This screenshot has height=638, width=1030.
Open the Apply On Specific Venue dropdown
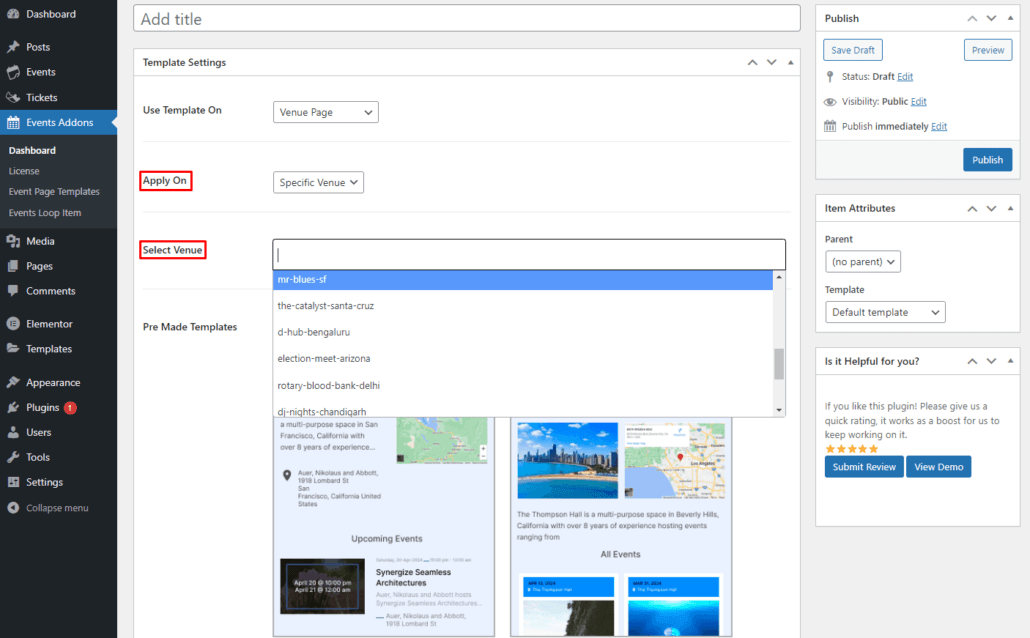point(318,182)
